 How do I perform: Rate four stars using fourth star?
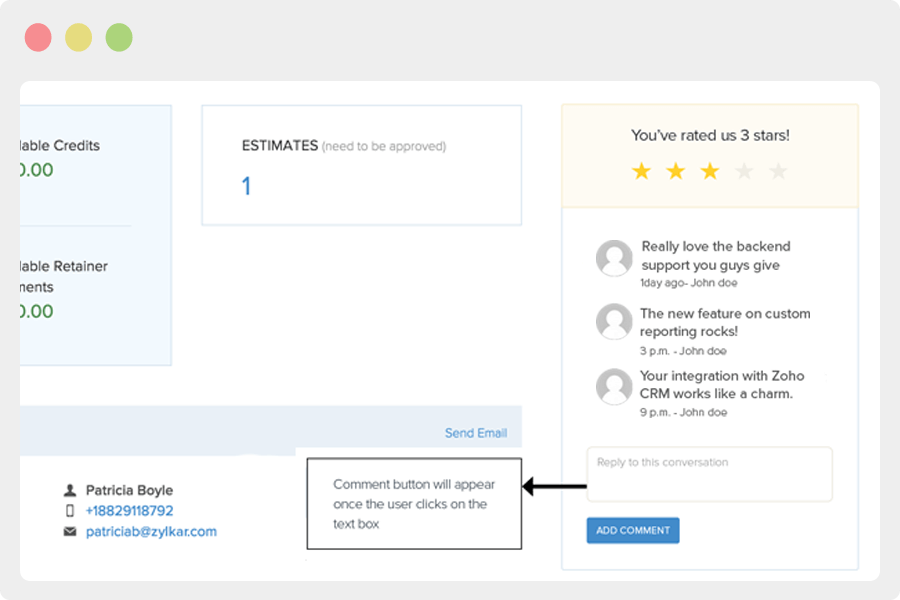point(744,172)
